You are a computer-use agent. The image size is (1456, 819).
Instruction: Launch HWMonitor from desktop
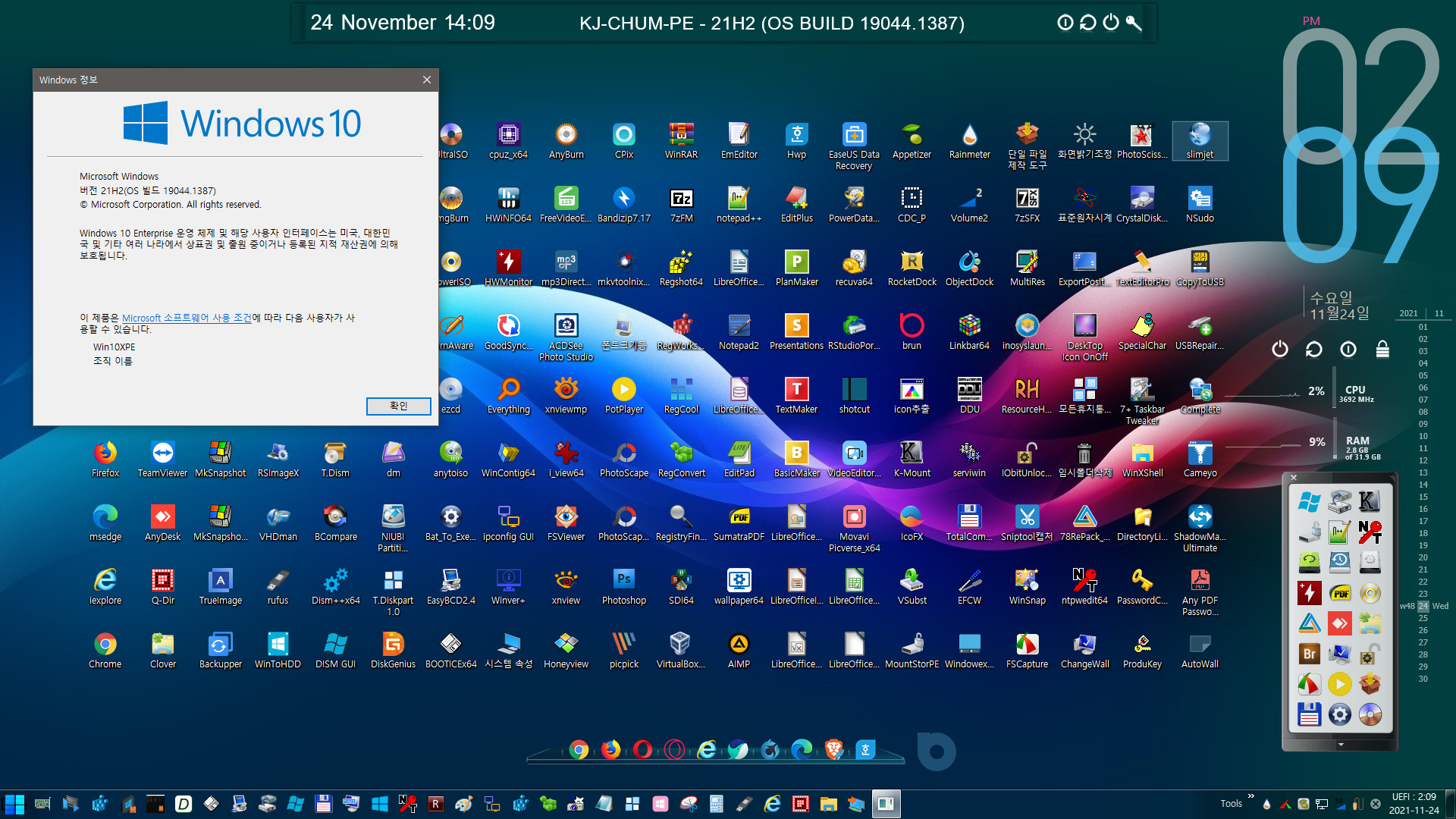(x=508, y=268)
